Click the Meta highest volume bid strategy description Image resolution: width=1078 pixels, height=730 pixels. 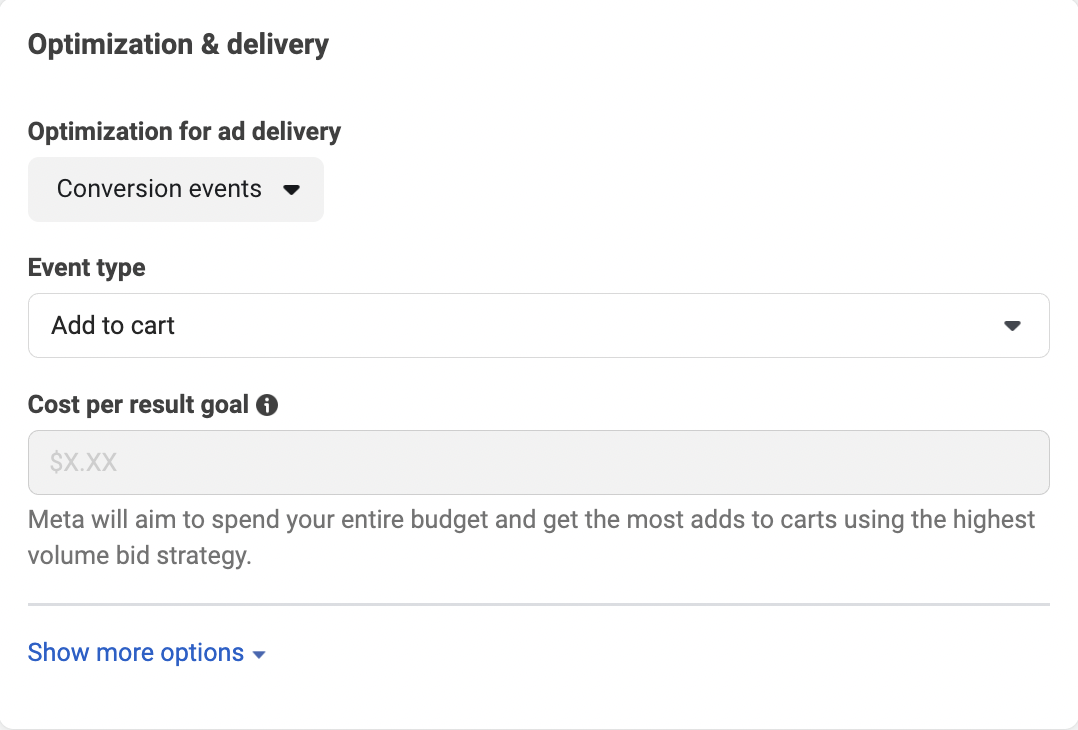[531, 538]
